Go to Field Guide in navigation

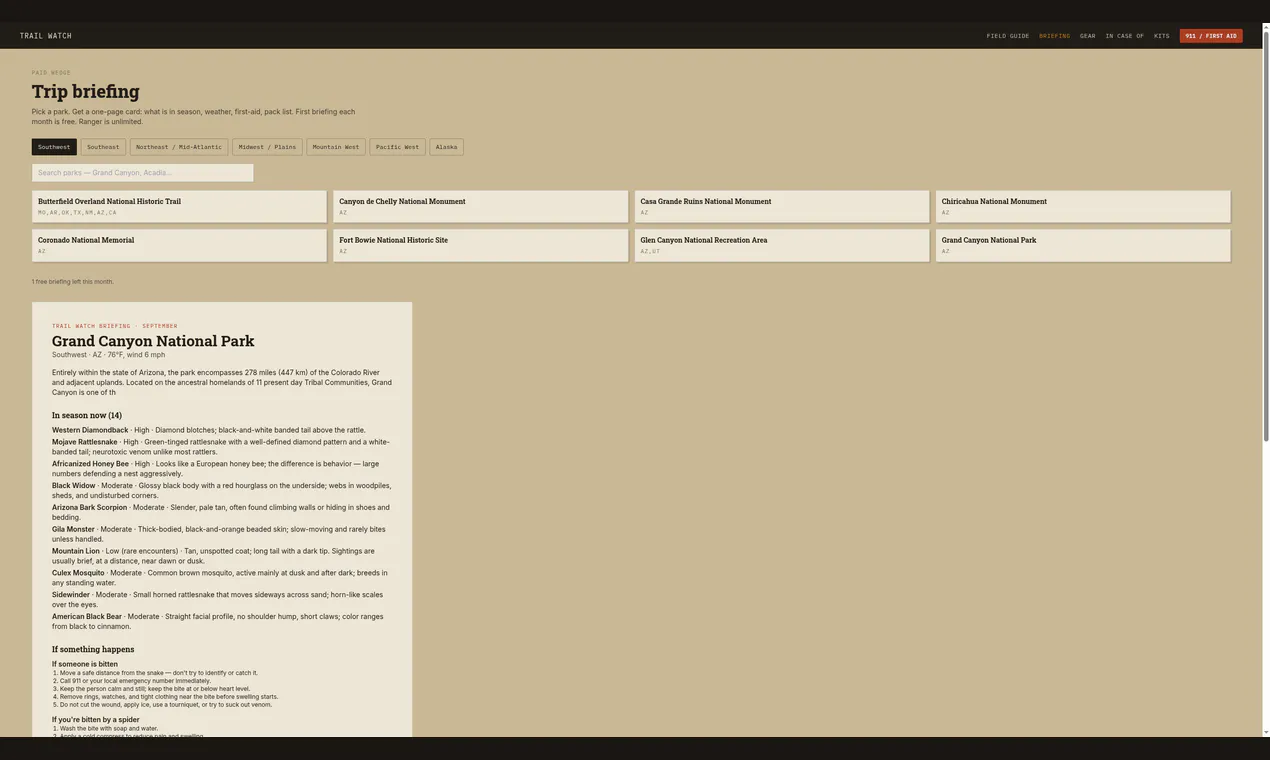click(x=1008, y=36)
